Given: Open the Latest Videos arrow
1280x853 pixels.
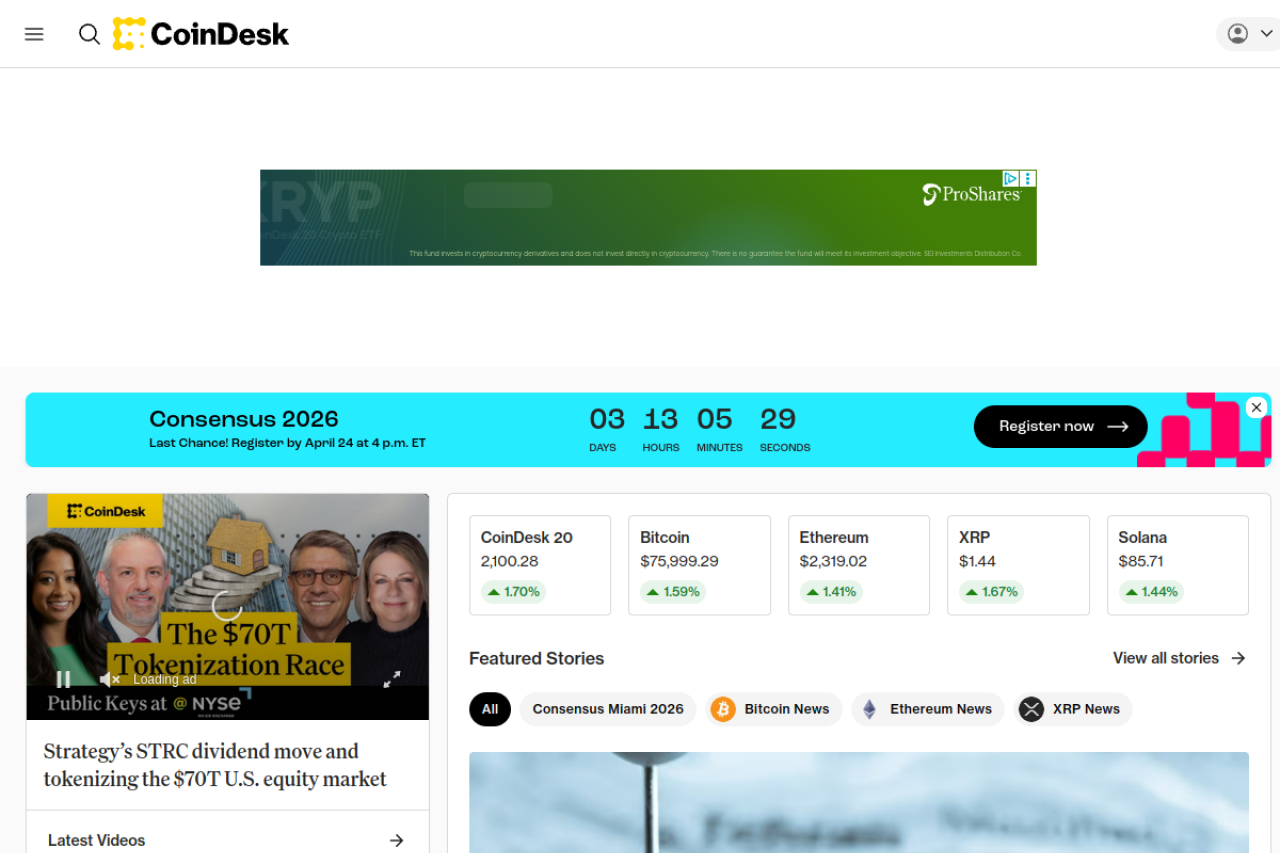Looking at the screenshot, I should coord(396,840).
